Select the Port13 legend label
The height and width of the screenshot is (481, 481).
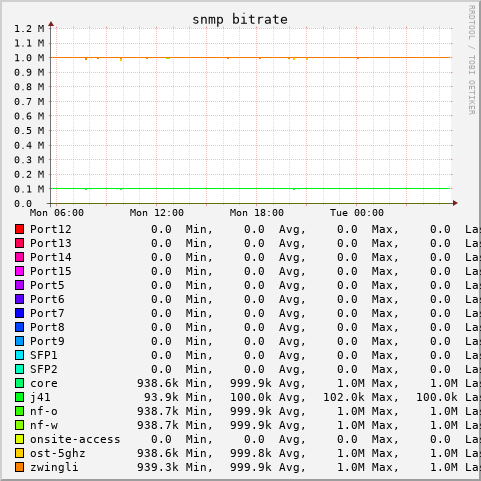tap(51, 243)
